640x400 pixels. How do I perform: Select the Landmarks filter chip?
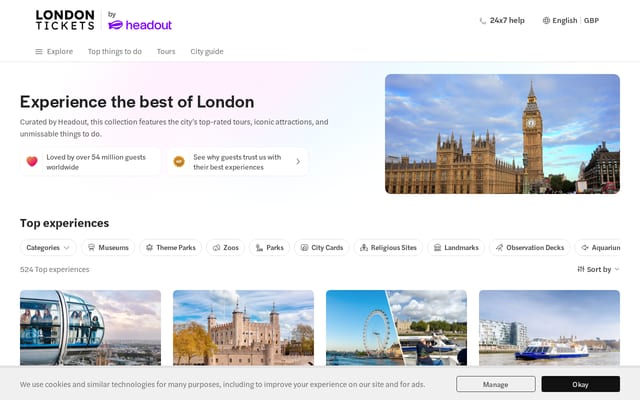456,247
